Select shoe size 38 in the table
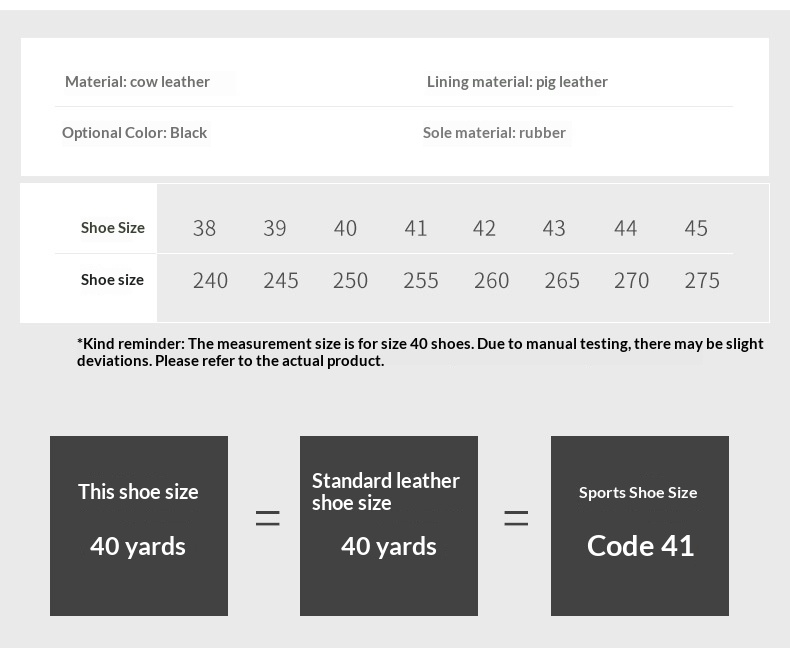Screen dimensions: 790x654 point(204,228)
